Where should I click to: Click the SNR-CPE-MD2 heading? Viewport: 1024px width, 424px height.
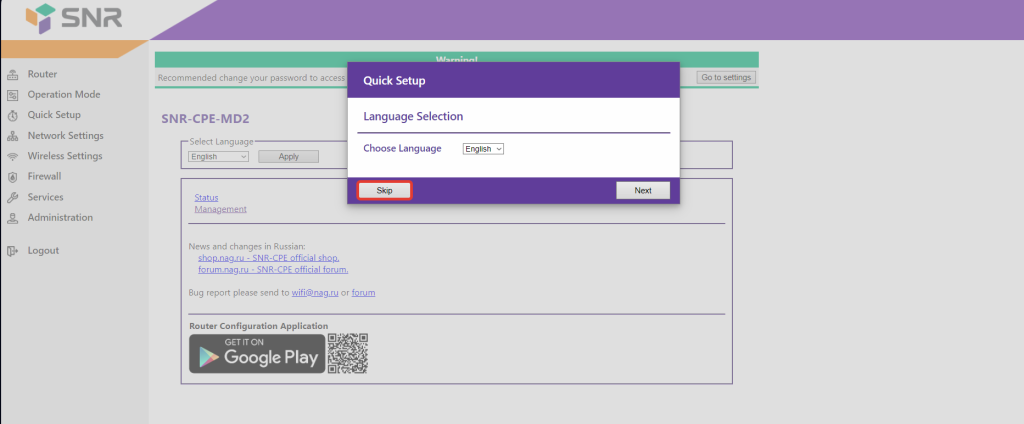tap(206, 120)
